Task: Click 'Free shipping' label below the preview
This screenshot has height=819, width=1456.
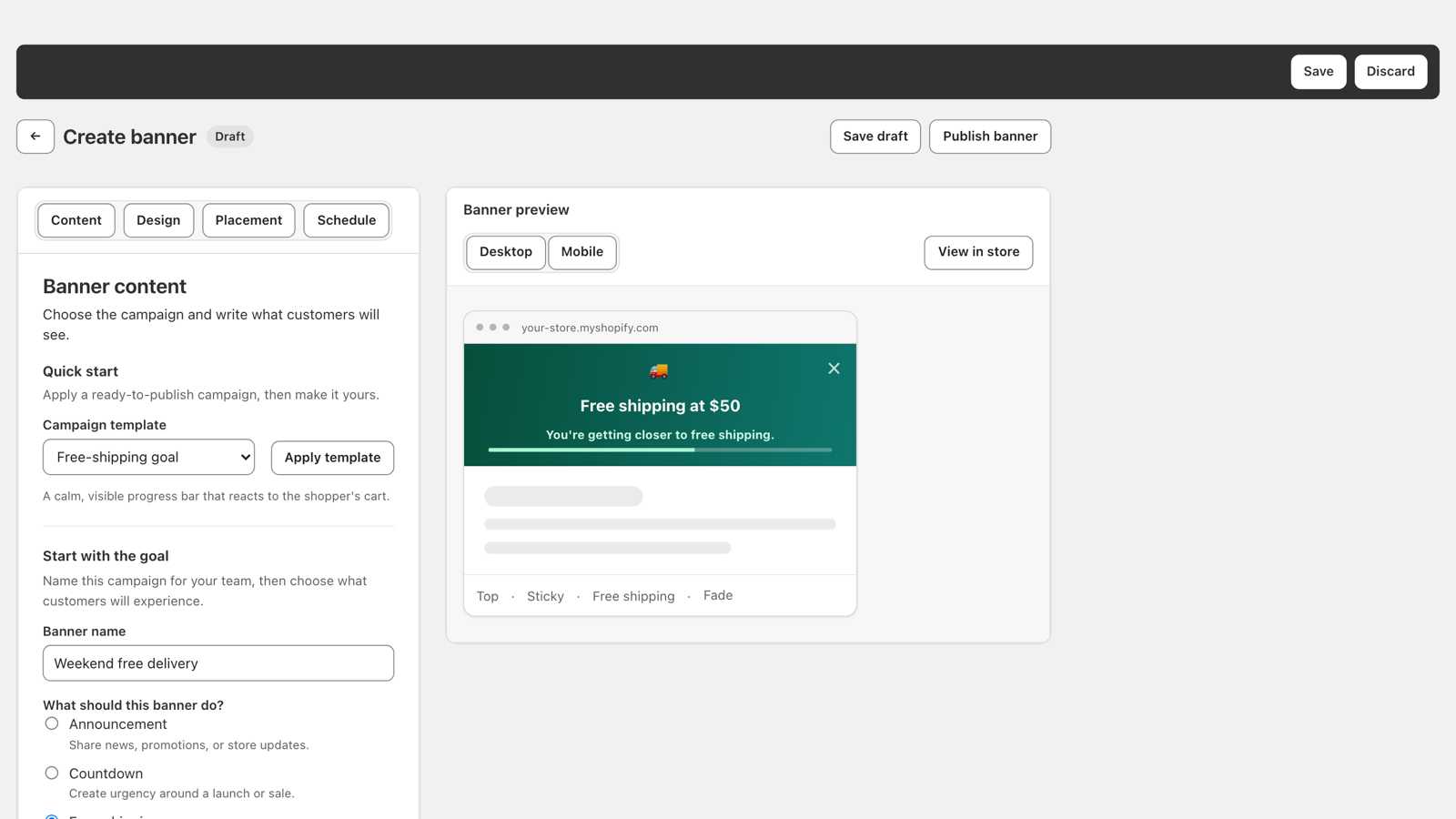Action: (633, 596)
